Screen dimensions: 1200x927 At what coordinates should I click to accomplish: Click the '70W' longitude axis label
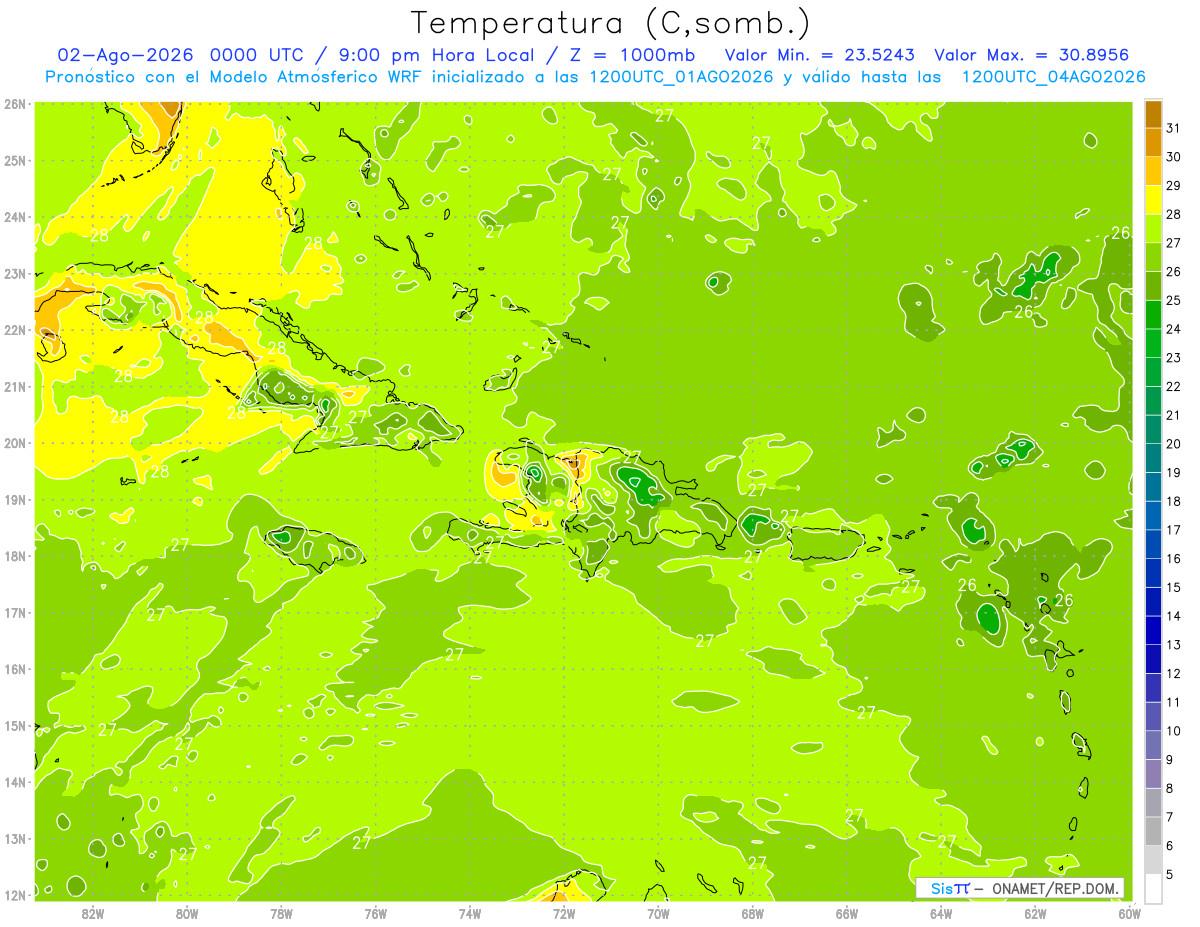[658, 912]
